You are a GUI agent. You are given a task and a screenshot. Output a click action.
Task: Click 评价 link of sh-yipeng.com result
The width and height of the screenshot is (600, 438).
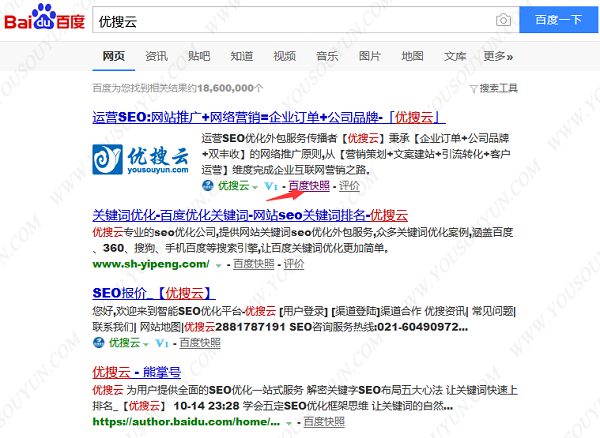[294, 264]
